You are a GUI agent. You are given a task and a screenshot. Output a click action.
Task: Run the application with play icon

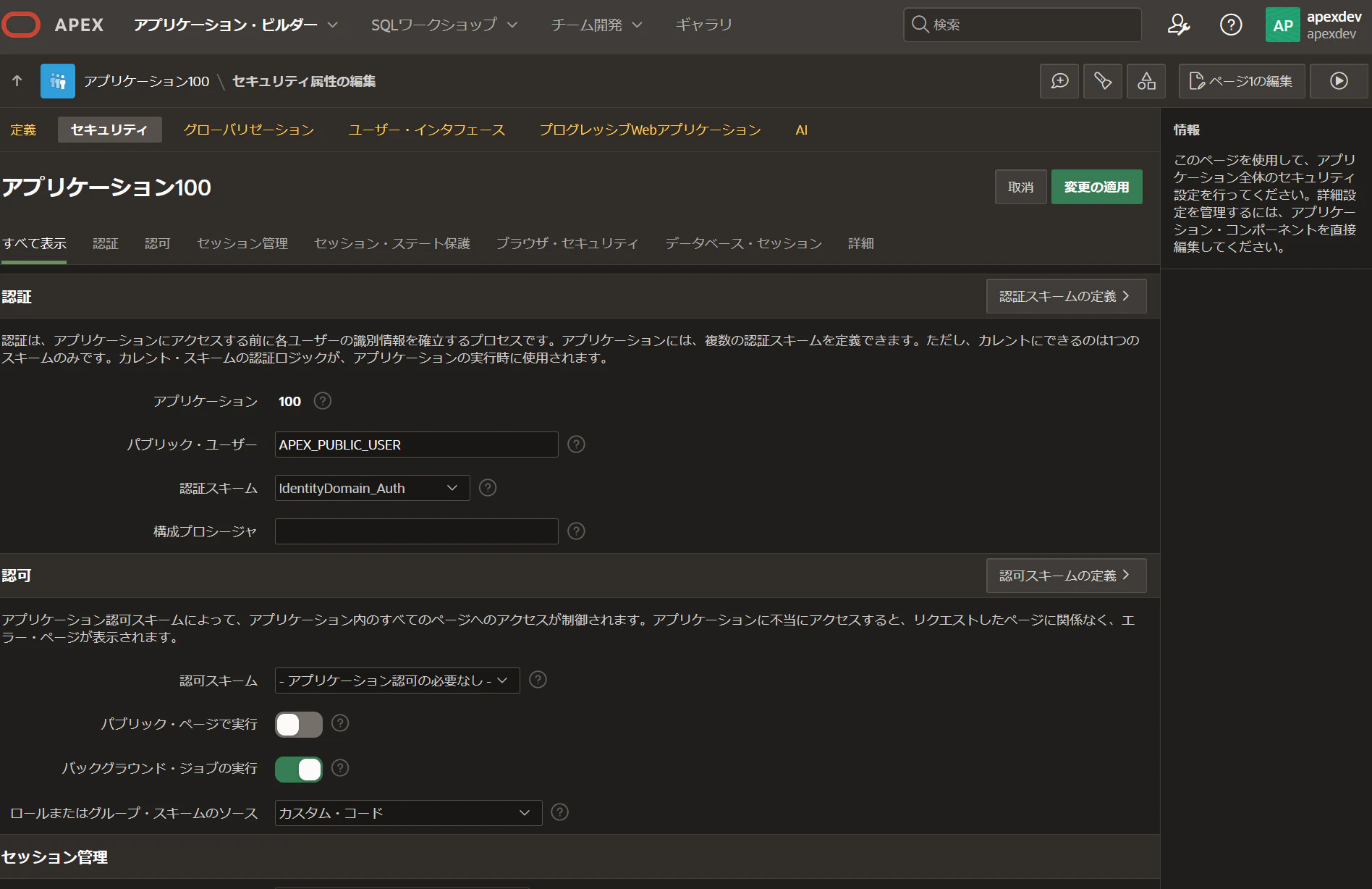coord(1339,81)
